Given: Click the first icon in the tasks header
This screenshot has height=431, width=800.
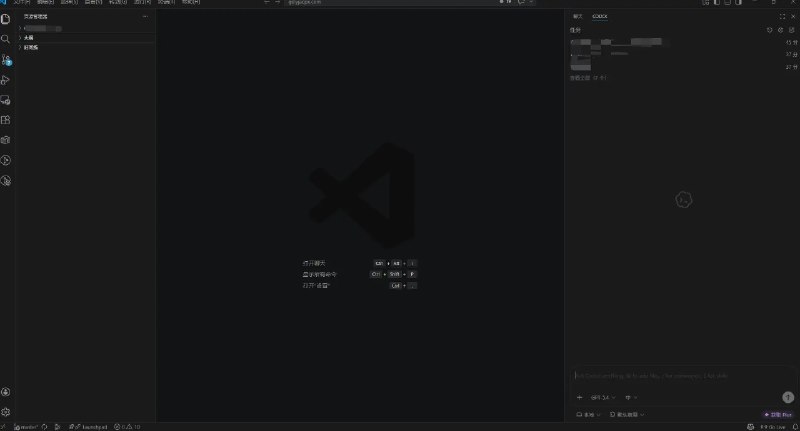Looking at the screenshot, I should pos(769,30).
